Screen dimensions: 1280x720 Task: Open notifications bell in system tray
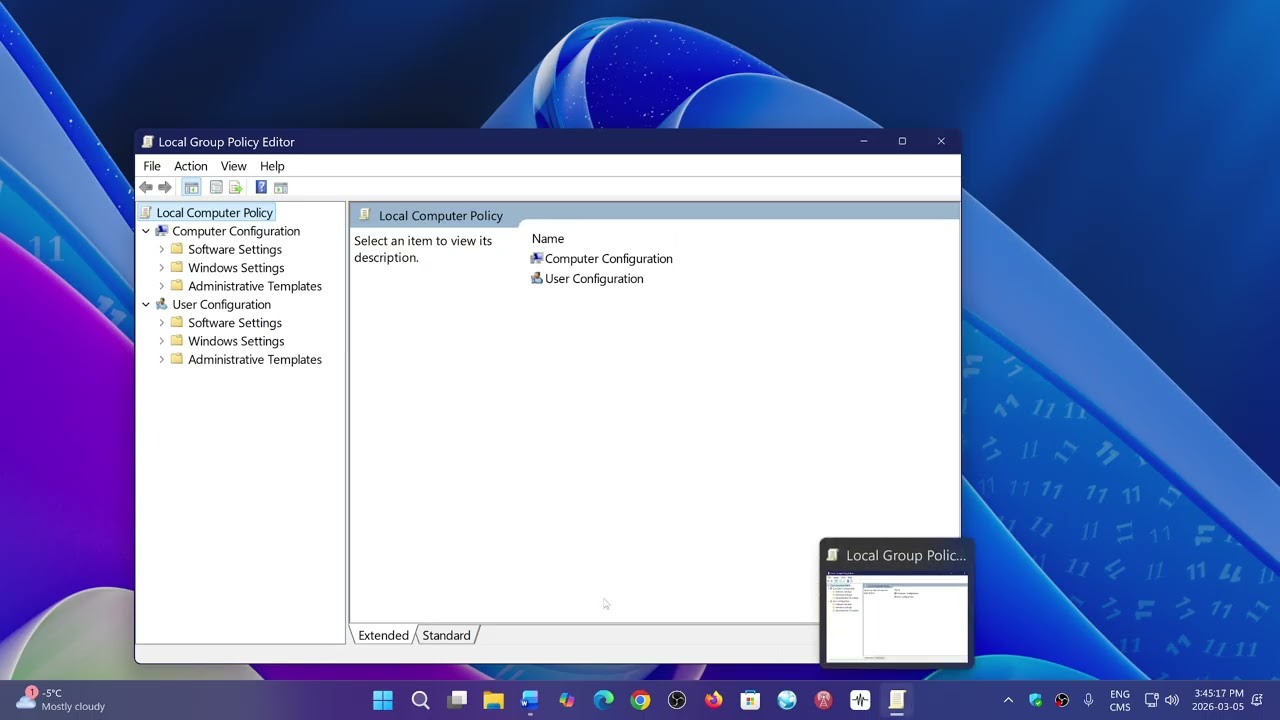coord(1257,700)
